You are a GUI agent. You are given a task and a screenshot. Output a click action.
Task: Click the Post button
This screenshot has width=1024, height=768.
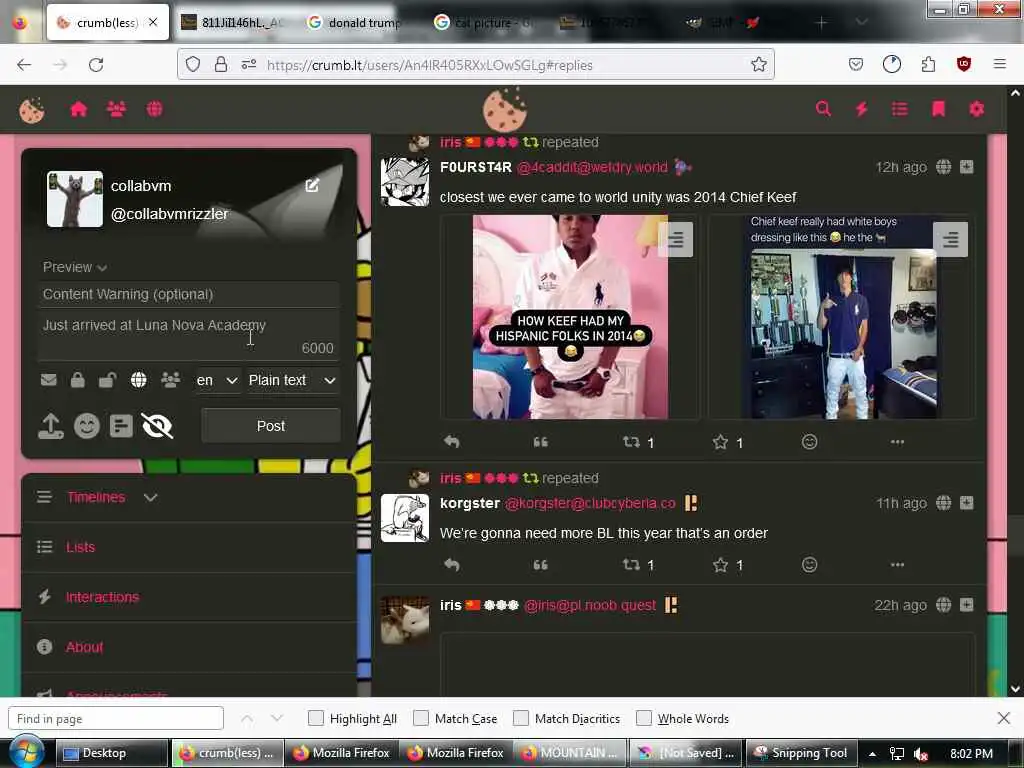[270, 426]
